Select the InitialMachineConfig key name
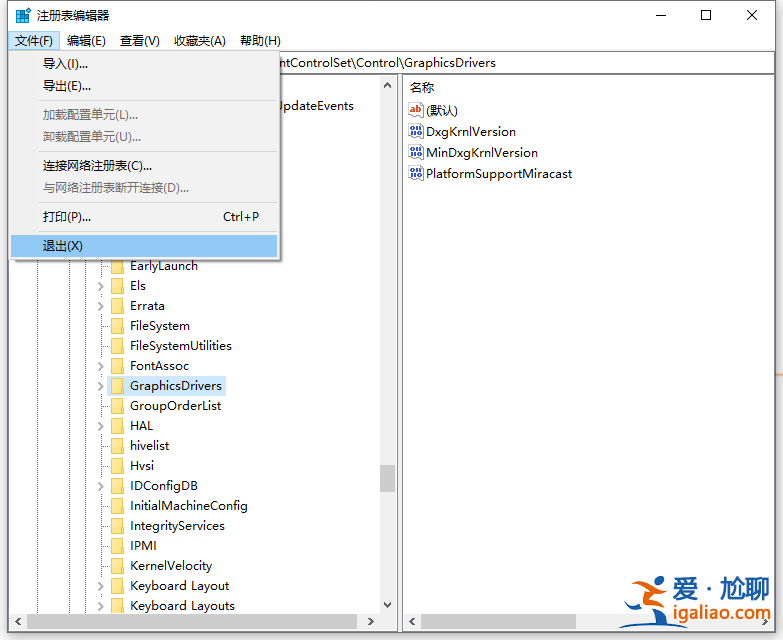783x640 pixels. [189, 506]
